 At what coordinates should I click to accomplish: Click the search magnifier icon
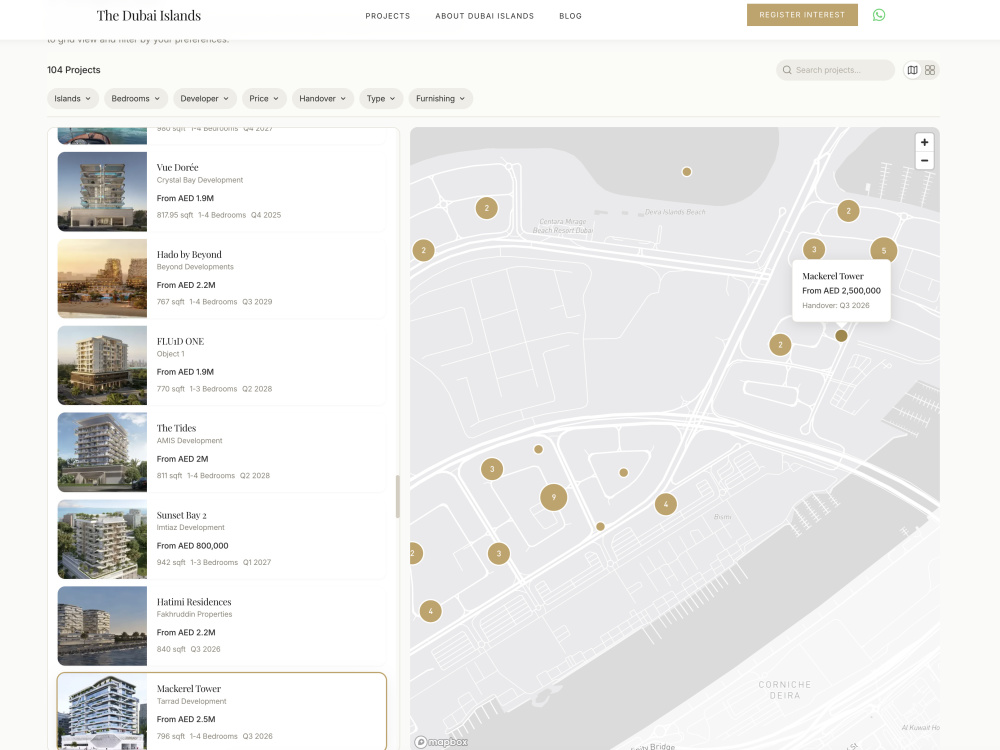[x=787, y=70]
